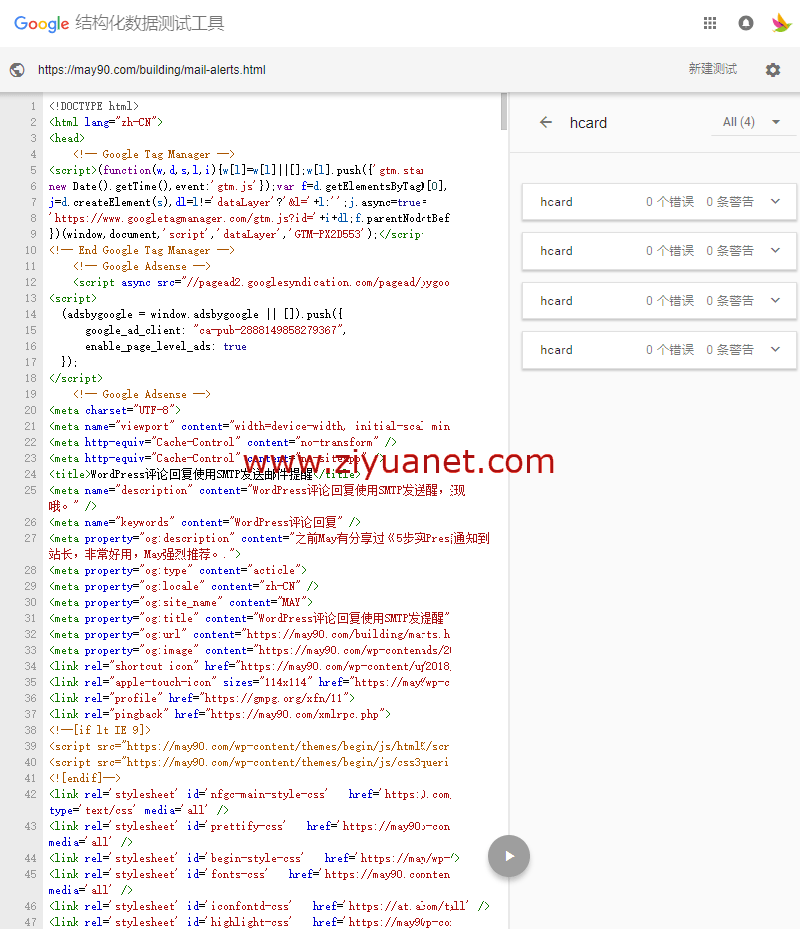Image resolution: width=800 pixels, height=929 pixels.
Task: Click the og:title meta line
Action: click(x=249, y=618)
